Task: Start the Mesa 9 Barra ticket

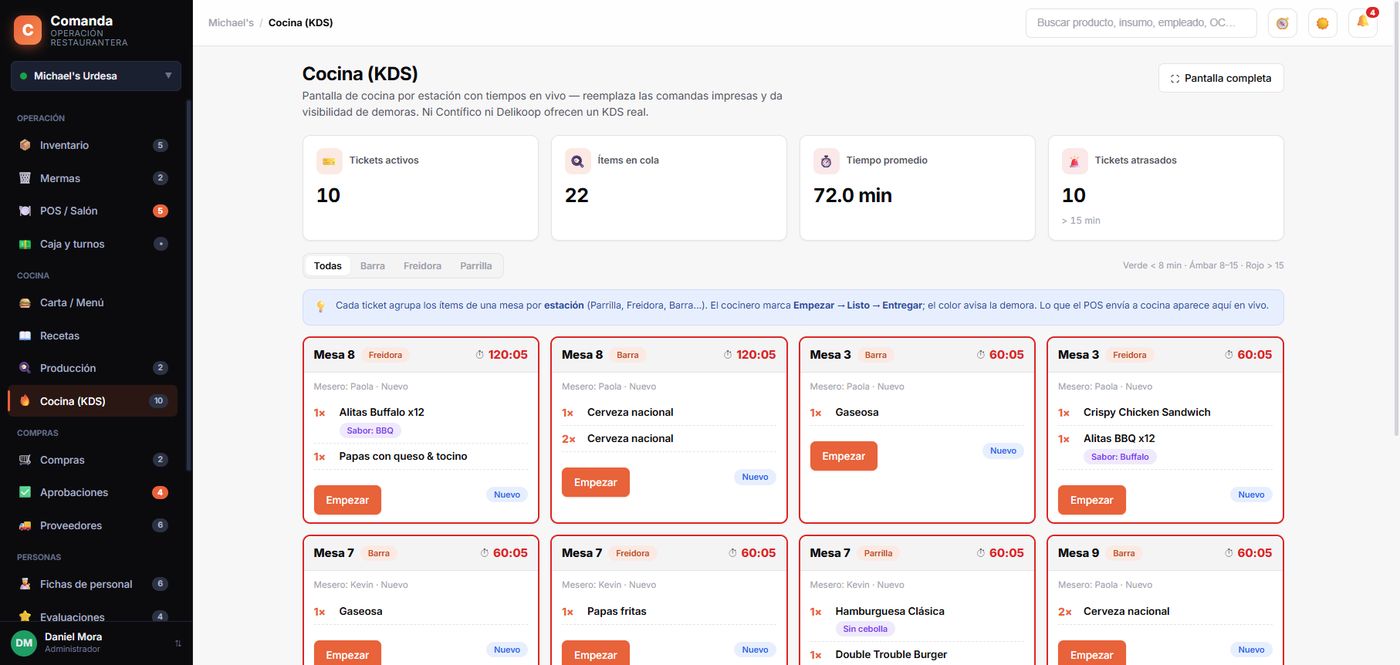Action: coord(1091,653)
